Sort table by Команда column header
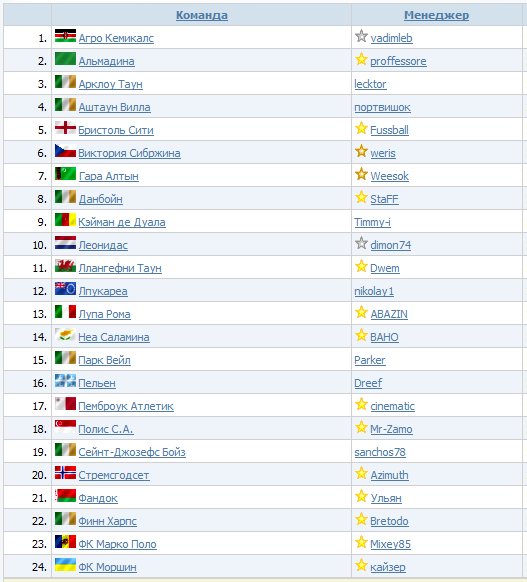Image resolution: width=527 pixels, height=582 pixels. (202, 15)
